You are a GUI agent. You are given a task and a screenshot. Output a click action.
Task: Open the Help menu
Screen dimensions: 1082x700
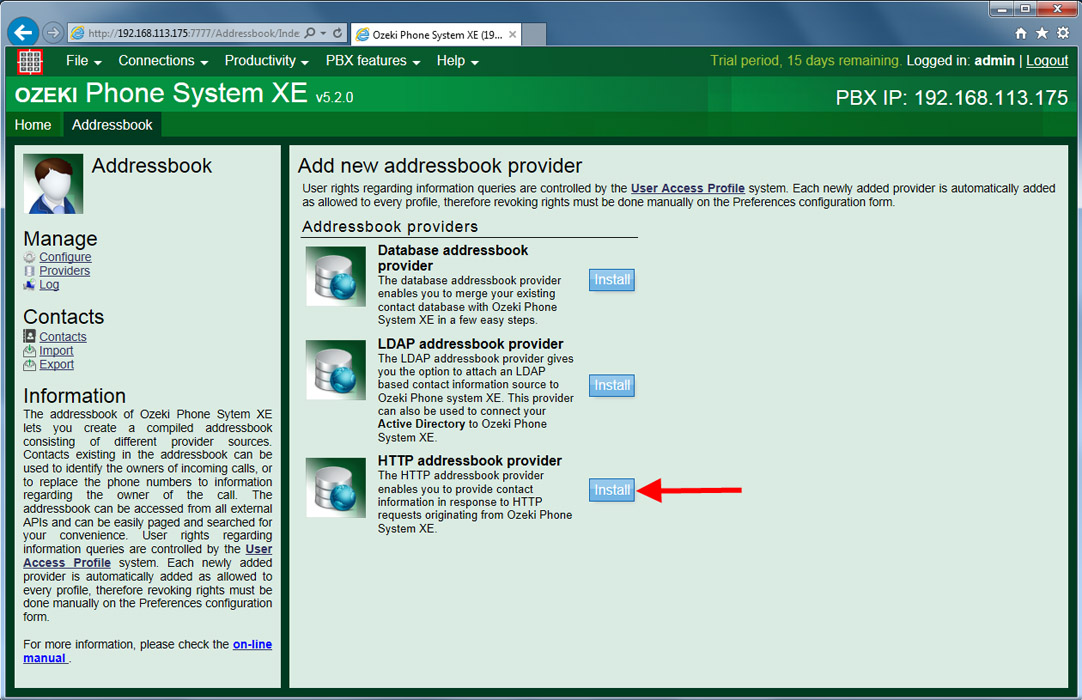coord(458,61)
